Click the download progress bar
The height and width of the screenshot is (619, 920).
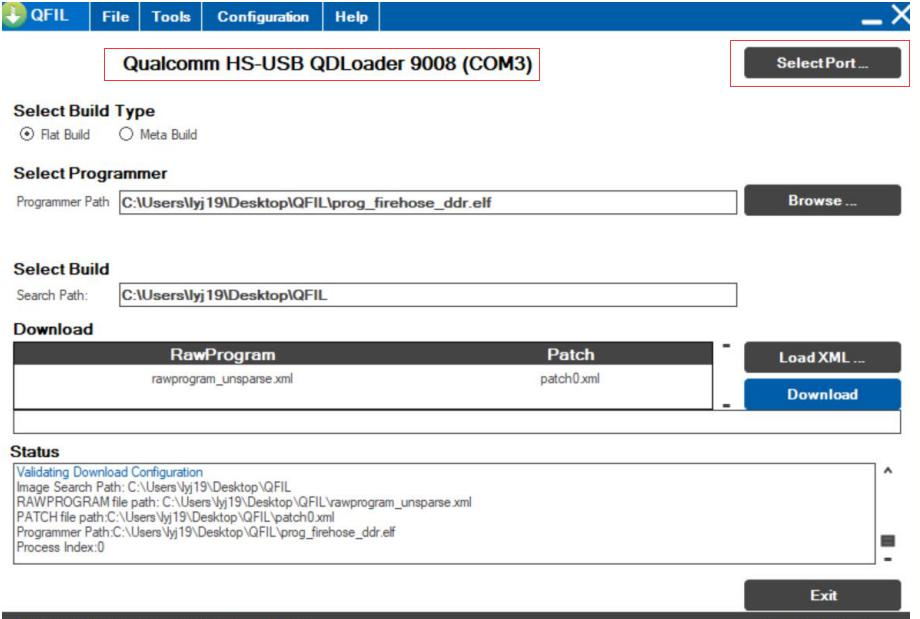click(456, 422)
